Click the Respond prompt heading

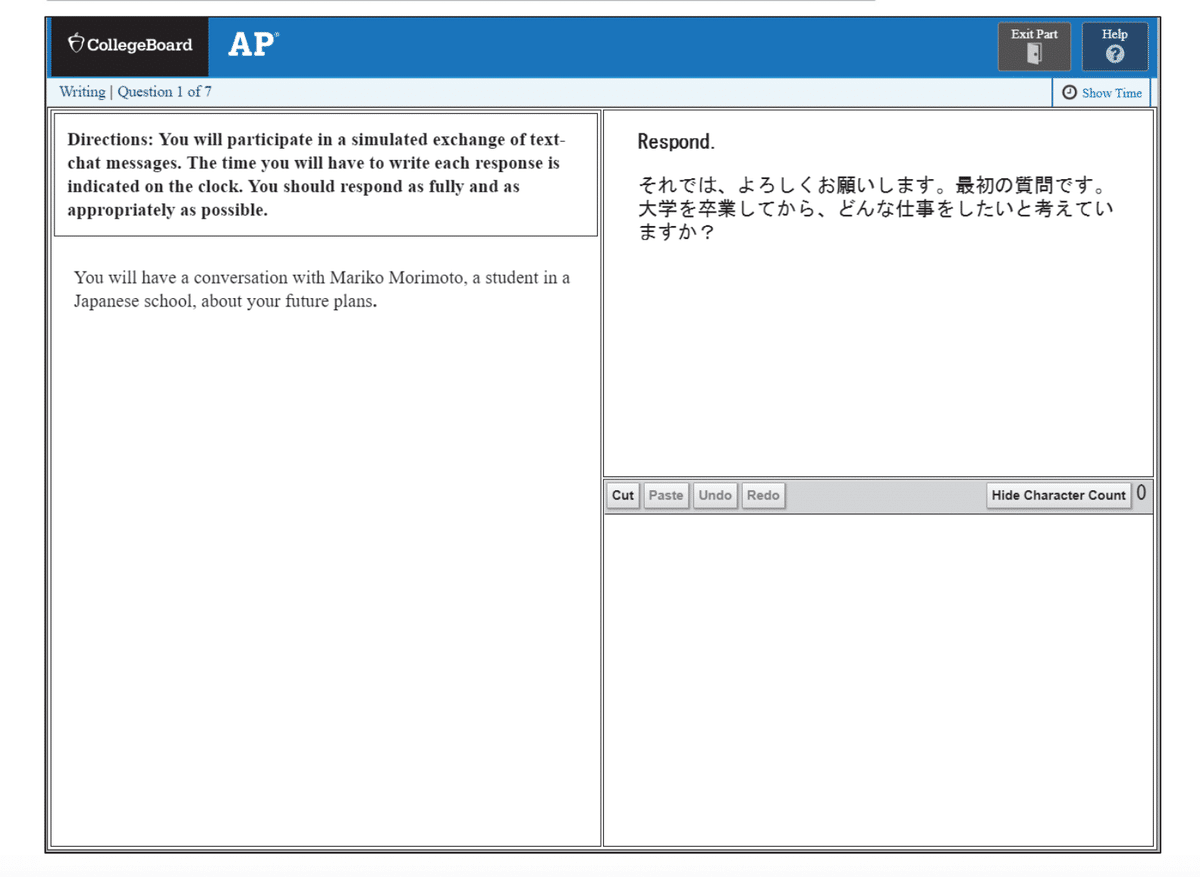(675, 141)
